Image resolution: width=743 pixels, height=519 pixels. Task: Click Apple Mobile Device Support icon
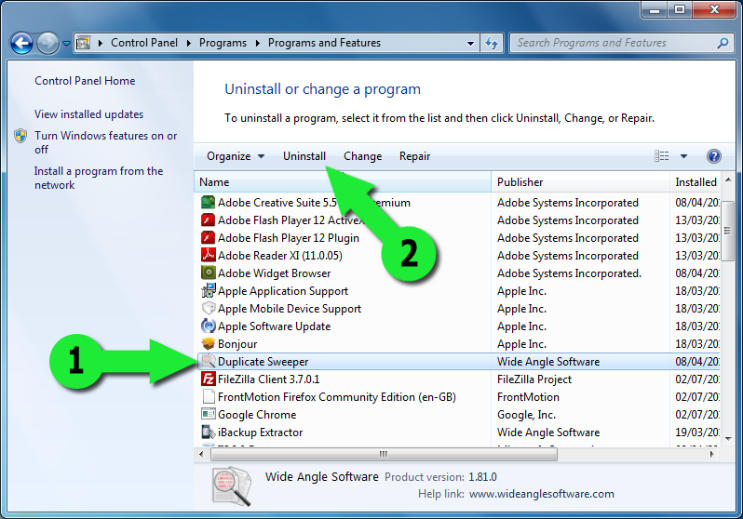click(208, 309)
